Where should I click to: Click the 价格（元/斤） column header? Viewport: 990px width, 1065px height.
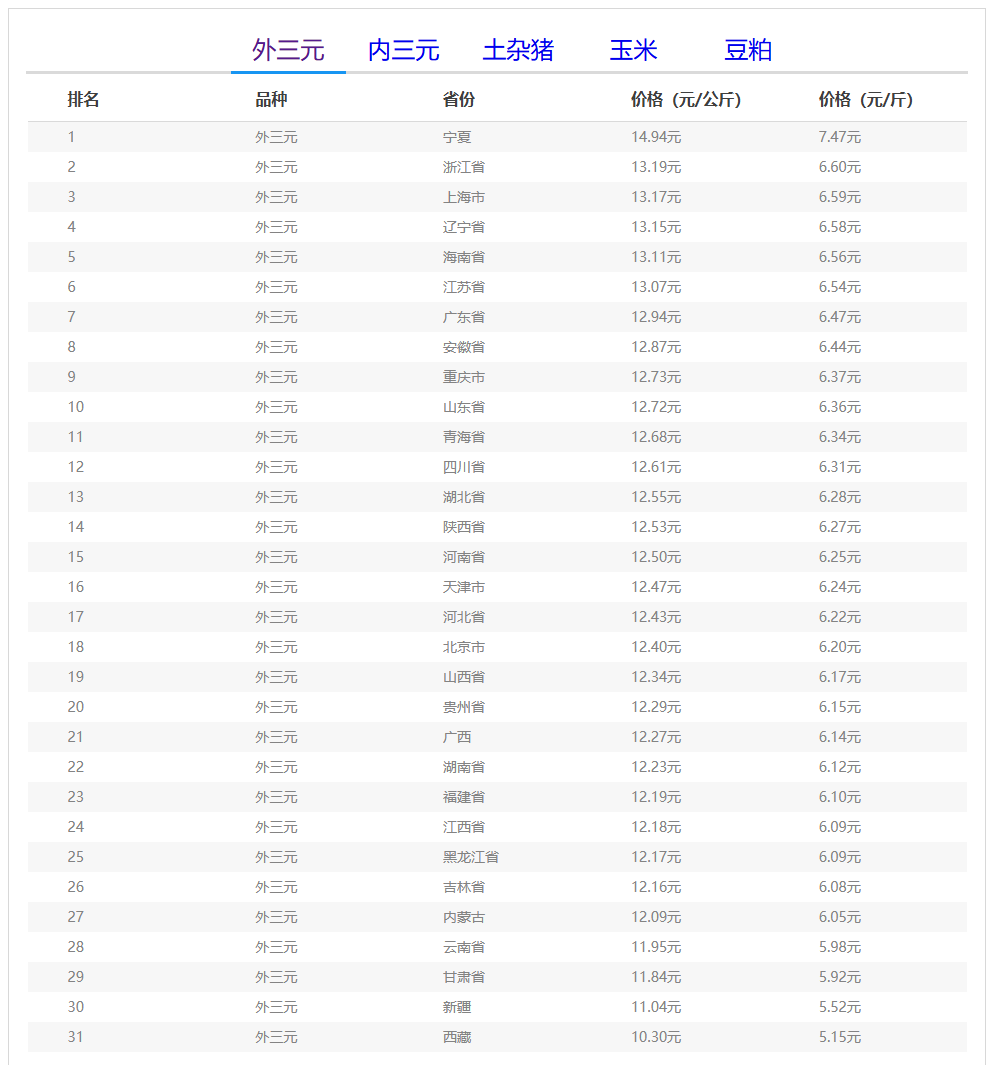pos(865,100)
